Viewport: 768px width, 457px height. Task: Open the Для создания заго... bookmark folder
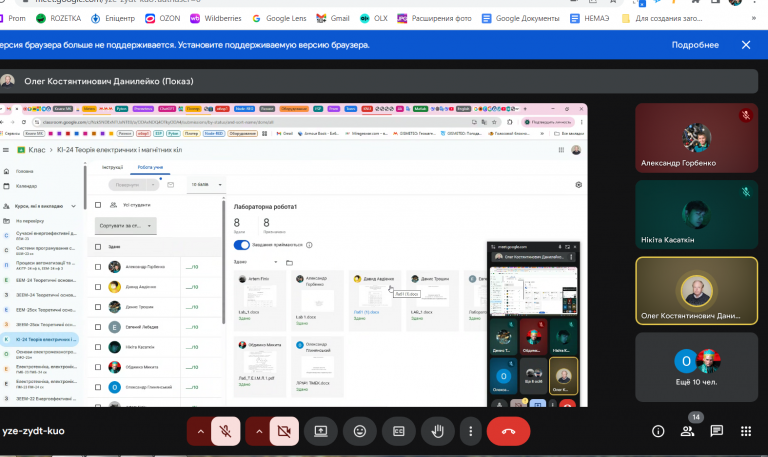(662, 19)
